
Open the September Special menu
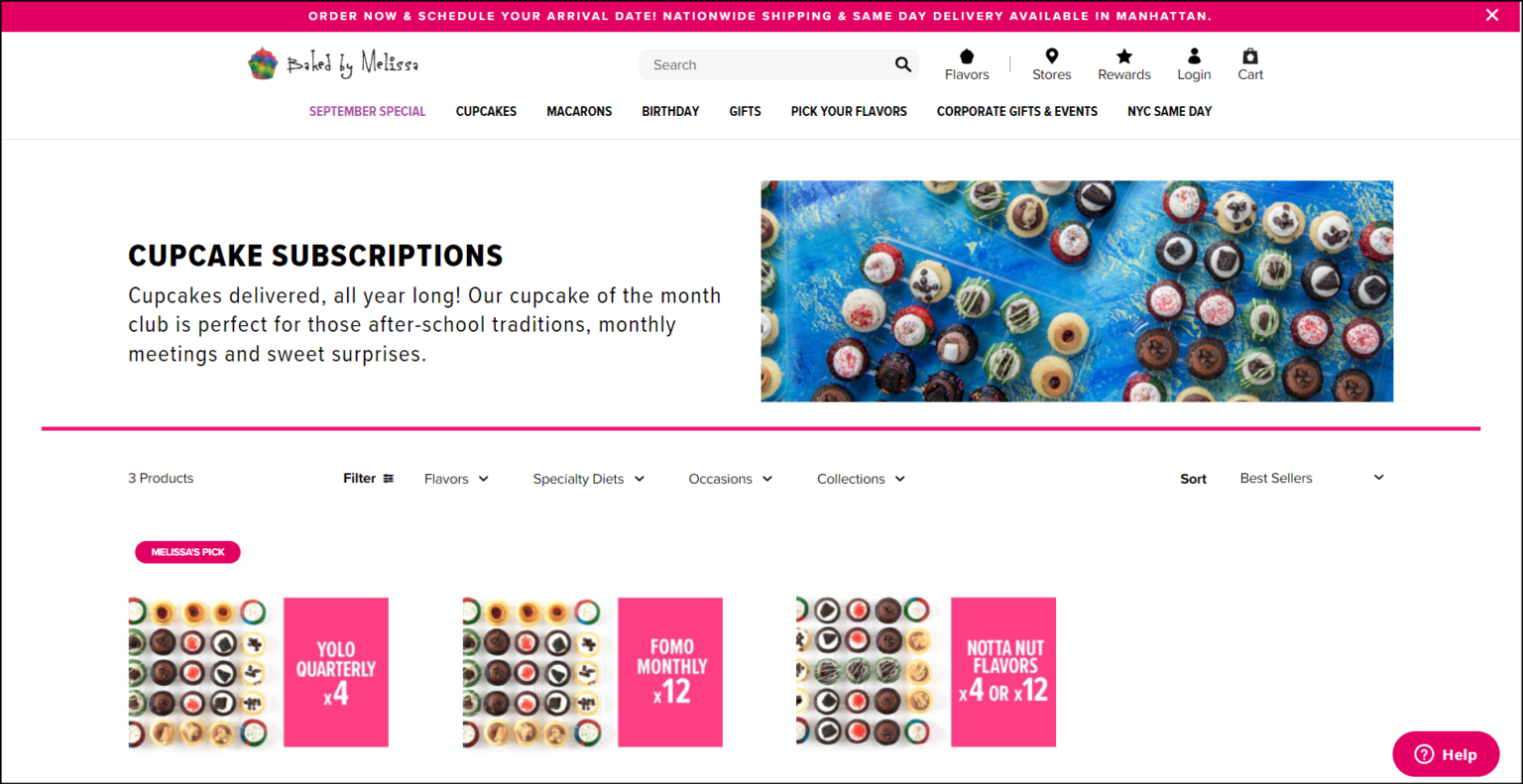click(x=367, y=111)
